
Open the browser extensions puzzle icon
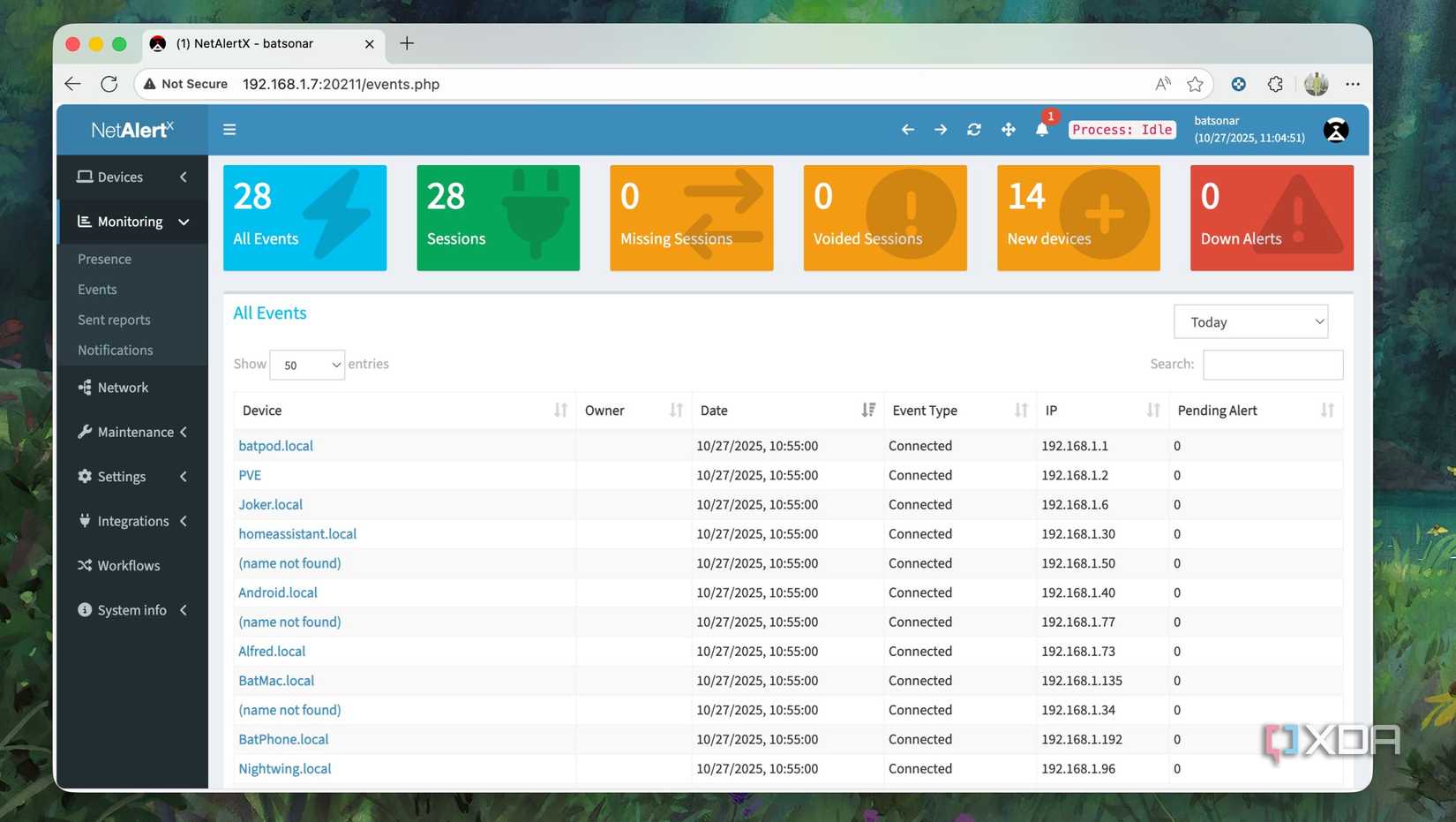point(1275,84)
